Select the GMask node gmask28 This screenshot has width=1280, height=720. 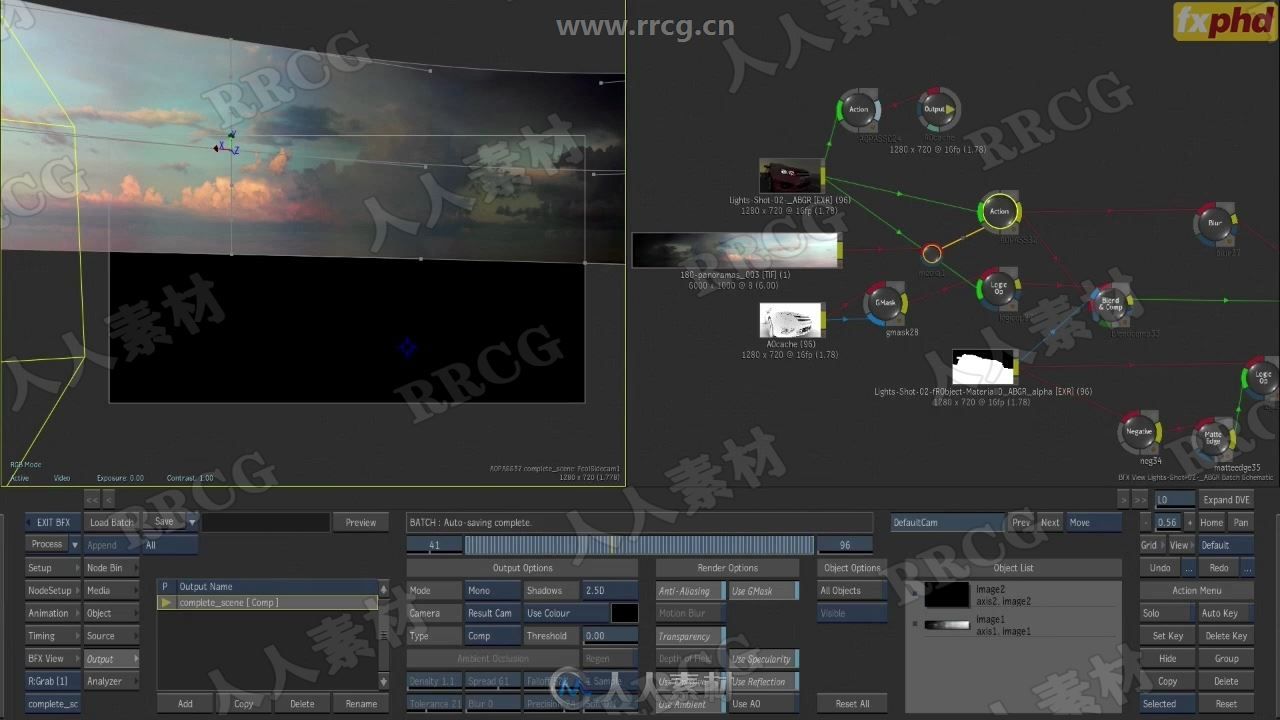click(x=885, y=303)
